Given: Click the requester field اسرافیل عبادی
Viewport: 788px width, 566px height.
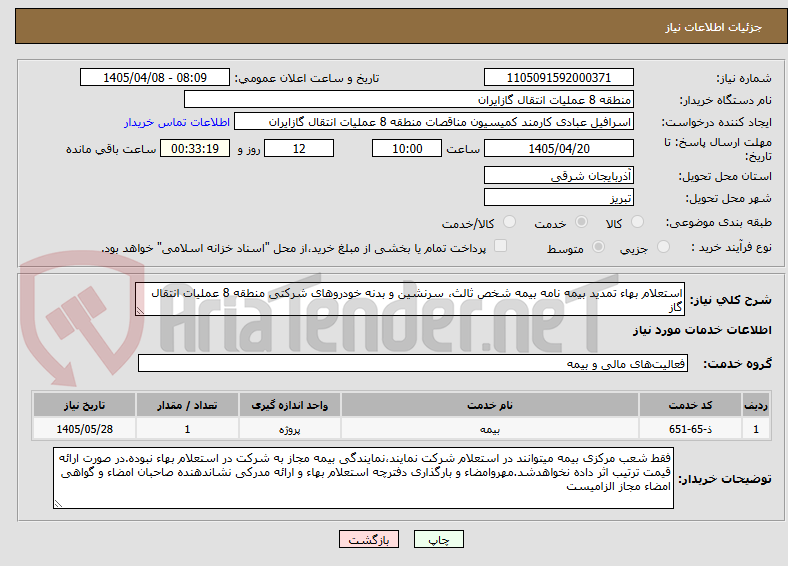Looking at the screenshot, I should tap(434, 122).
